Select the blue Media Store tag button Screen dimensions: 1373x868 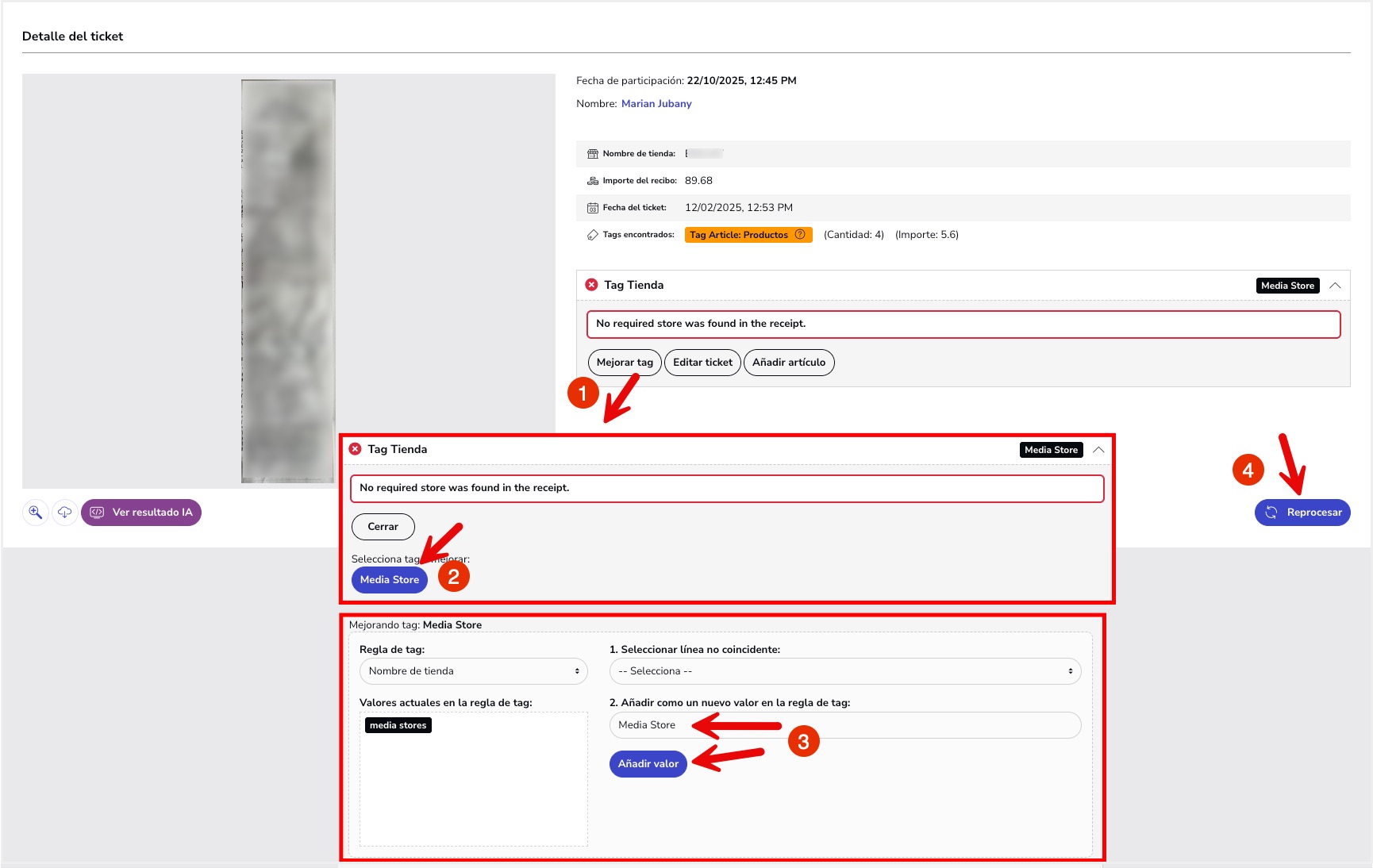pyautogui.click(x=389, y=580)
